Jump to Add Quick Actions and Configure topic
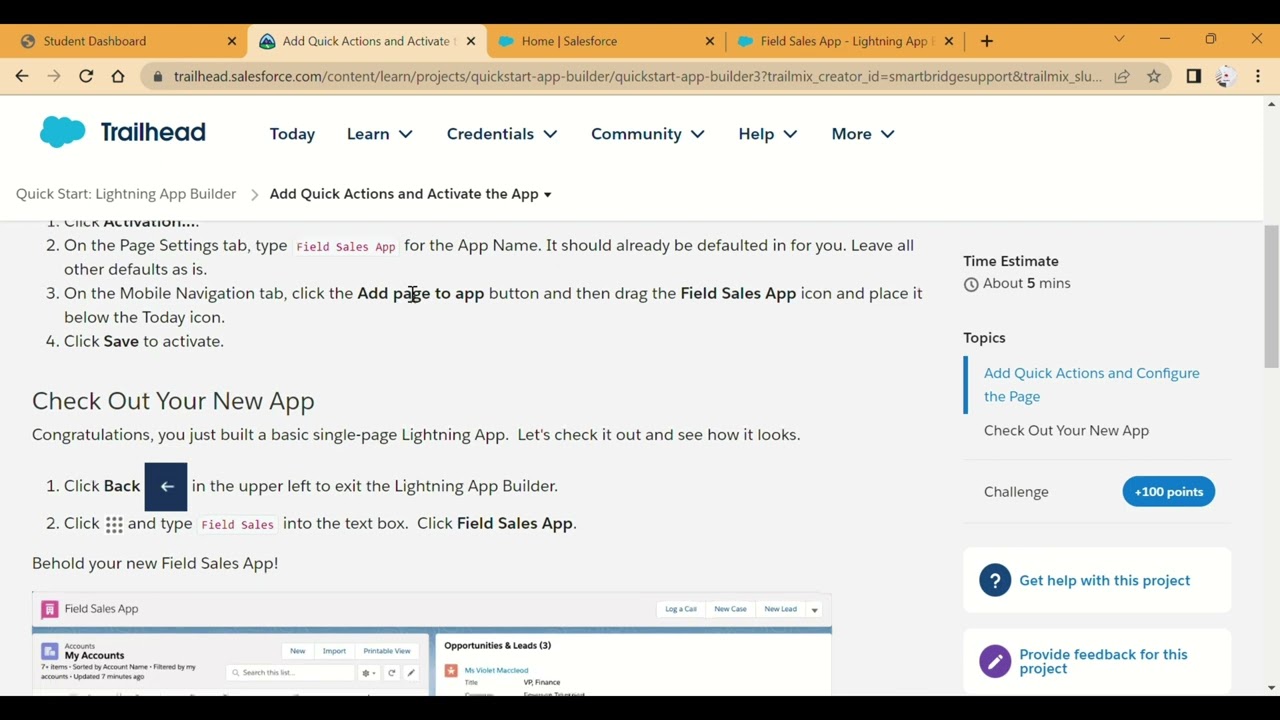Viewport: 1280px width, 720px height. click(1092, 385)
